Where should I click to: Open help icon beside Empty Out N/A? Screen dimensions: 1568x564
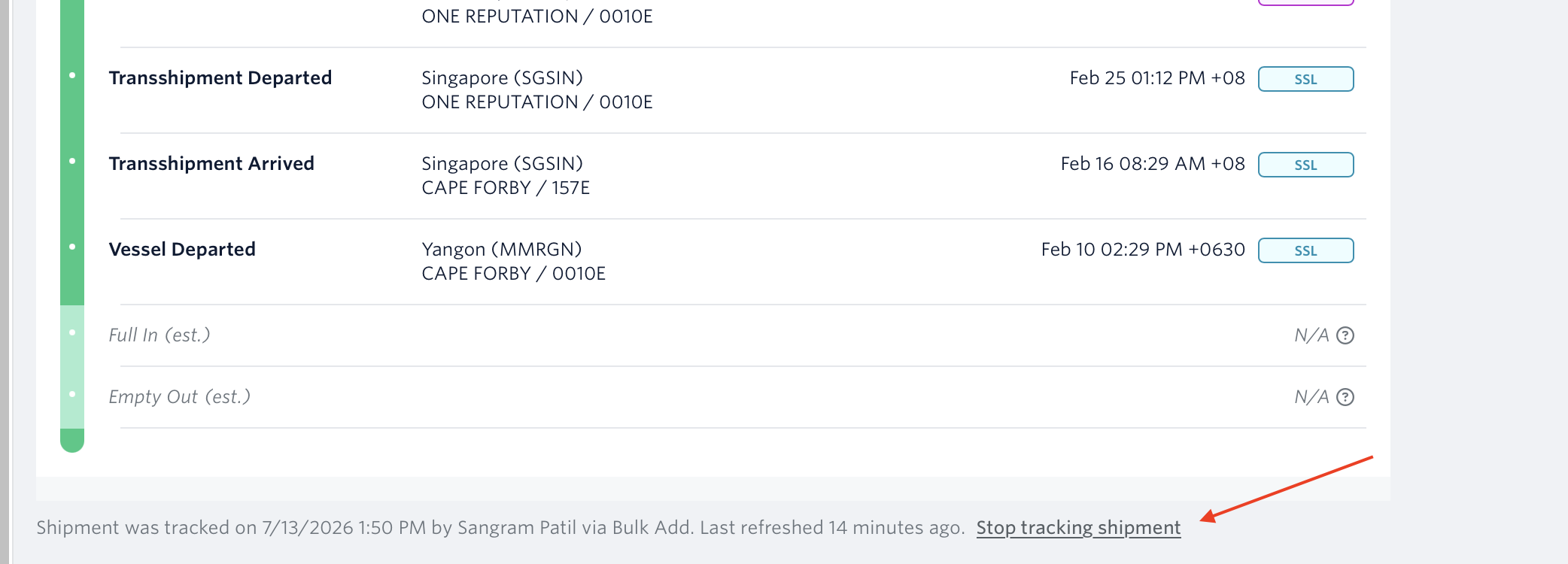pyautogui.click(x=1345, y=397)
